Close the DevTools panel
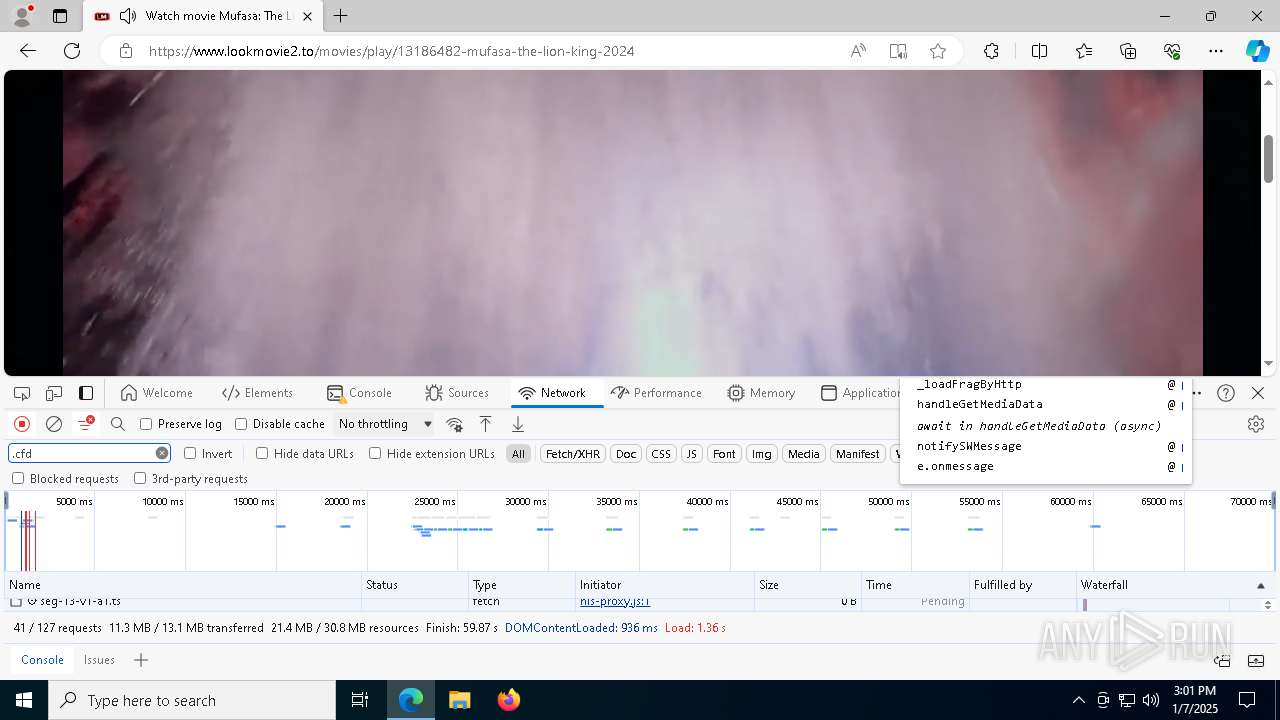 pyautogui.click(x=1258, y=393)
